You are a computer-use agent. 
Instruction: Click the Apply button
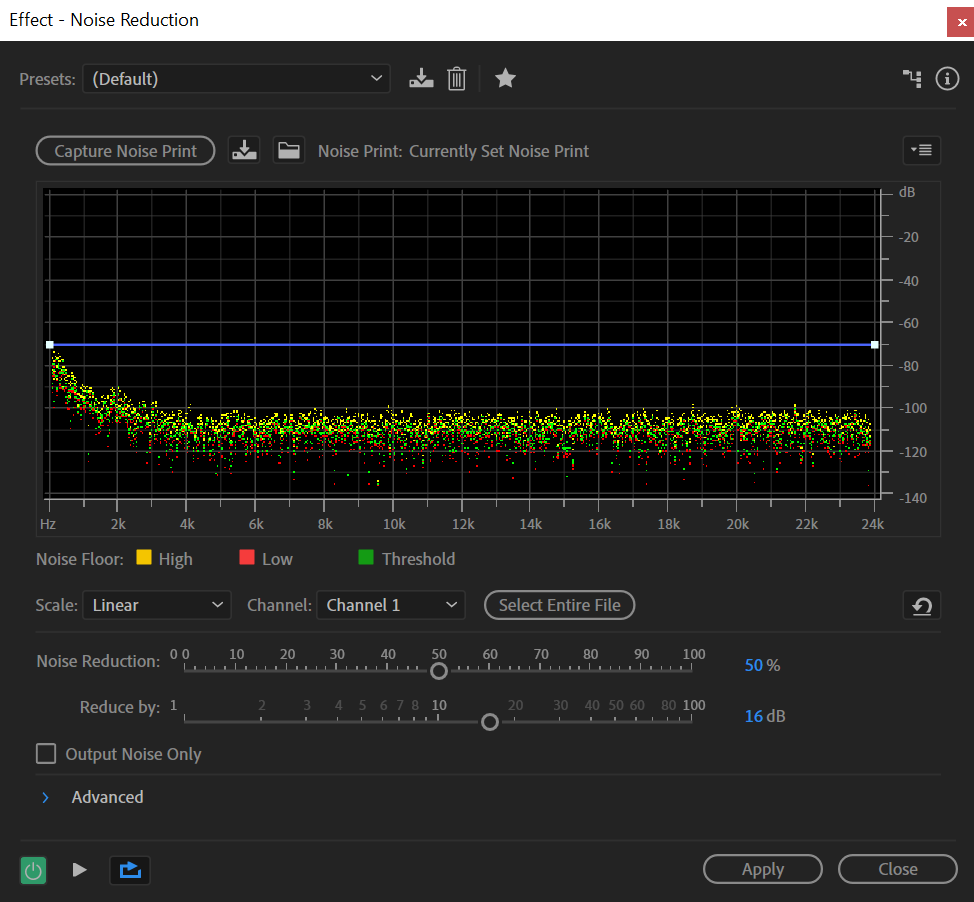point(762,870)
